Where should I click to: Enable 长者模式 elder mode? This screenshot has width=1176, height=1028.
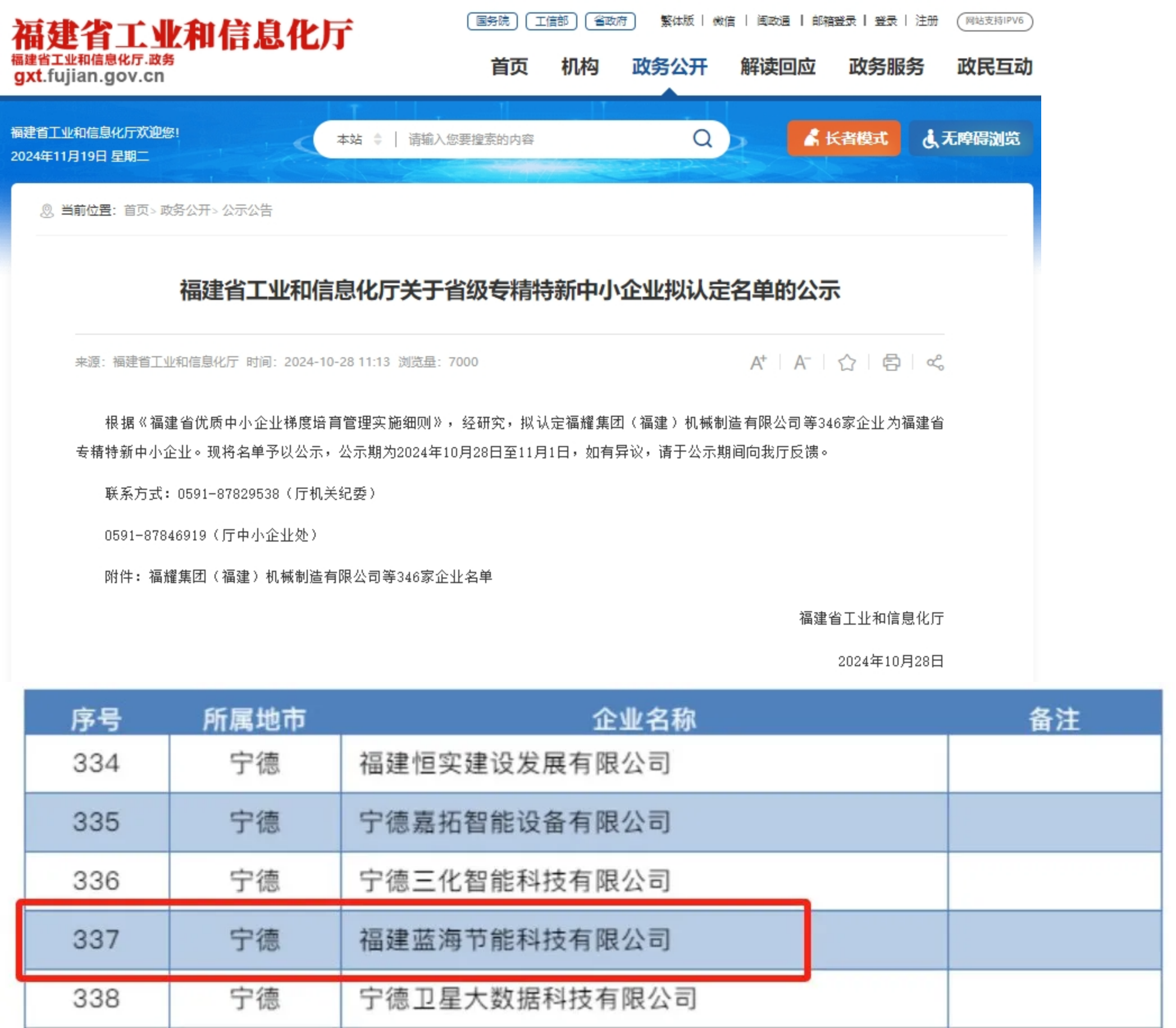point(844,138)
